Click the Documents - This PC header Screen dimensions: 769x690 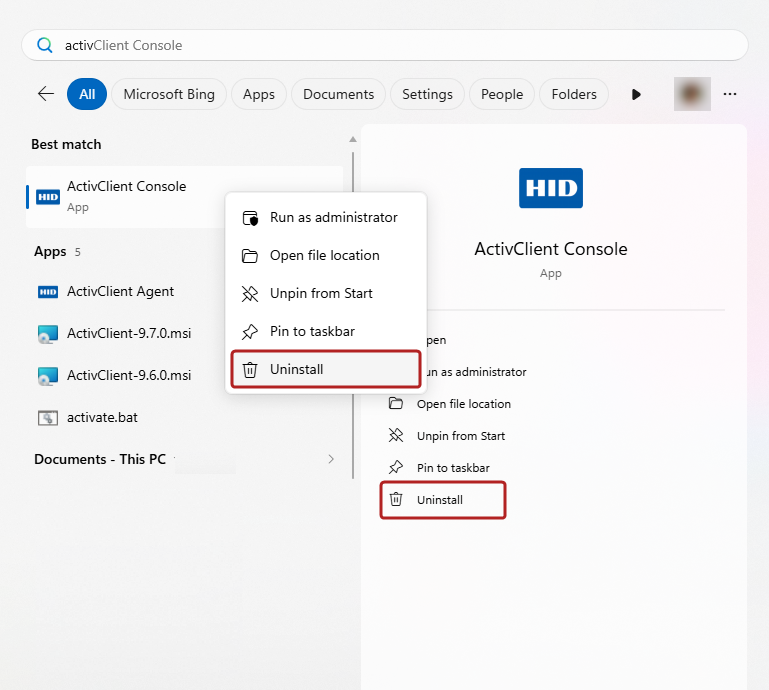pos(100,459)
